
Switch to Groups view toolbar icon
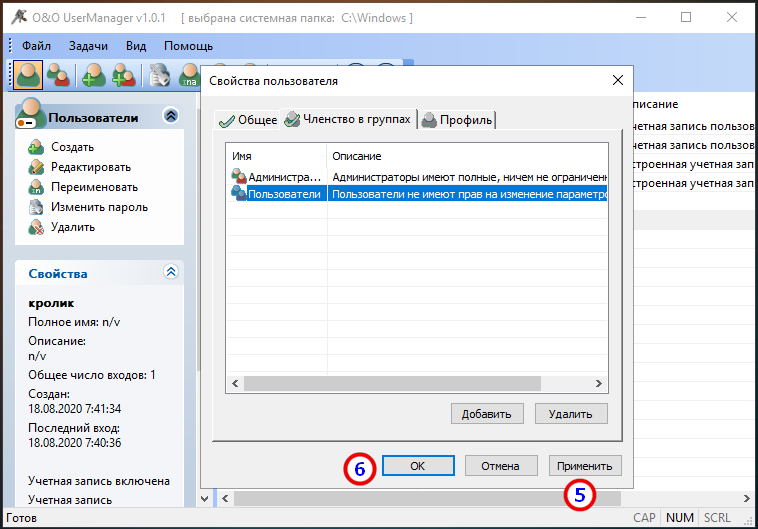pyautogui.click(x=58, y=75)
